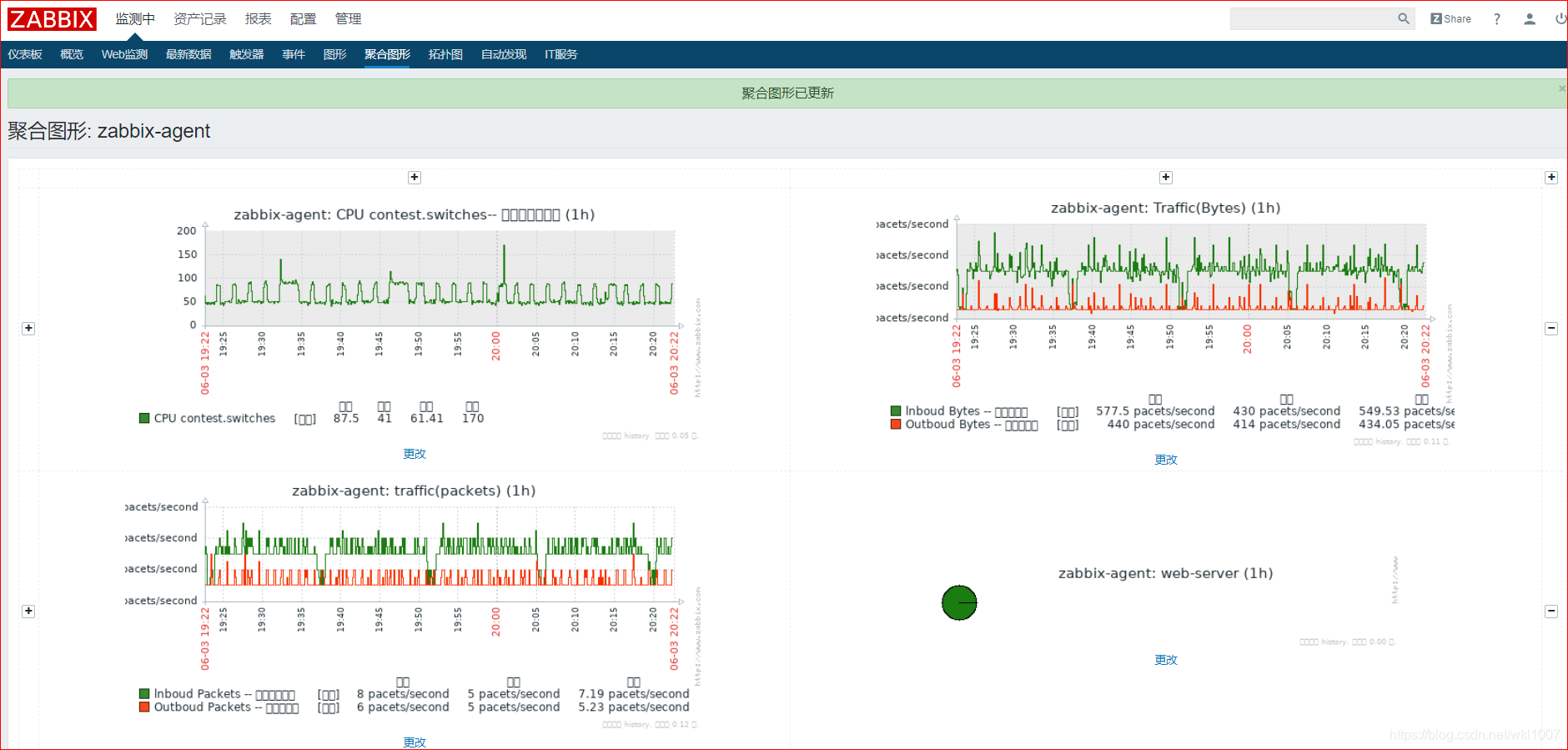Dismiss the green update notification
This screenshot has height=750, width=1568.
point(1561,88)
